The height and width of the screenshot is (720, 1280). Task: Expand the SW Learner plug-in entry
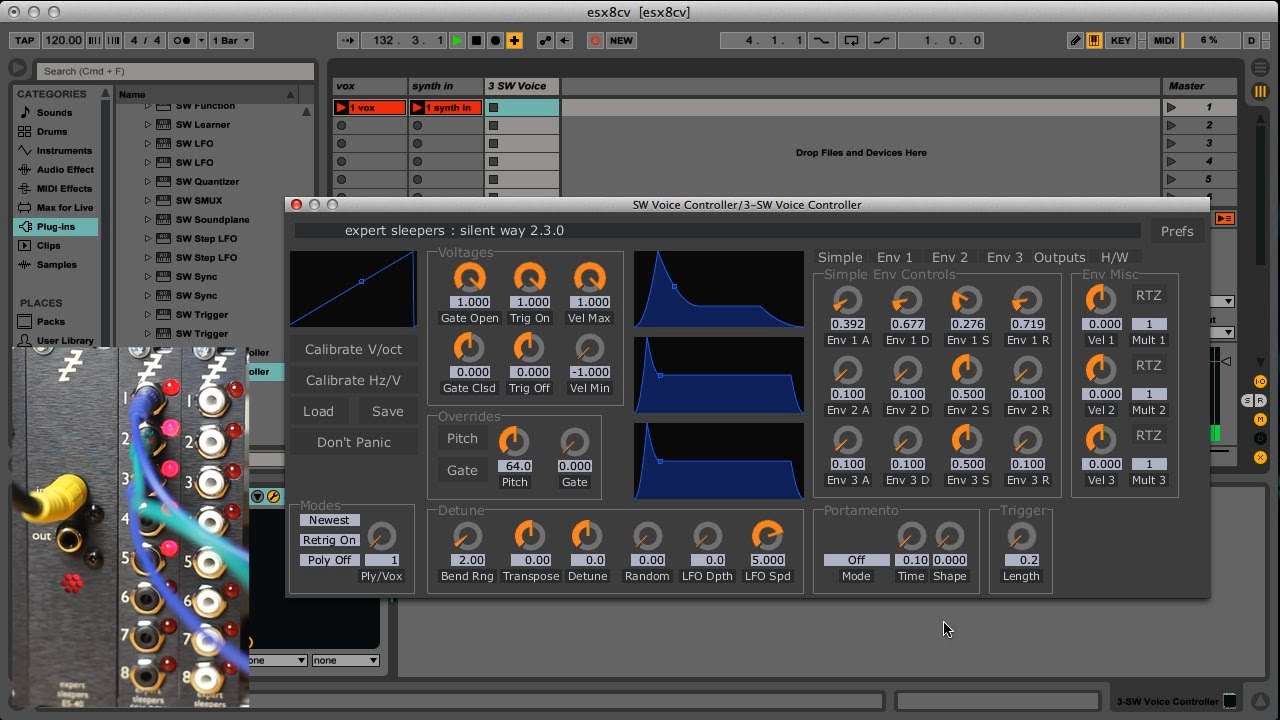pyautogui.click(x=148, y=125)
